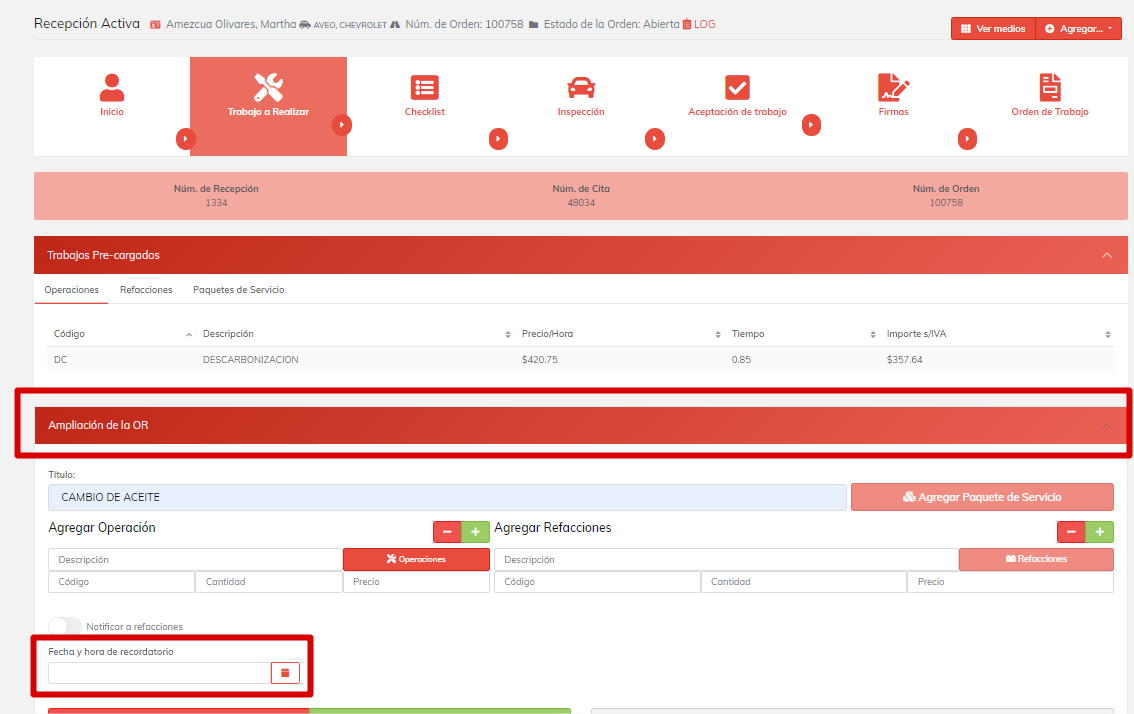Click Agregar Paquete de Servicio button
The height and width of the screenshot is (714, 1134).
pyautogui.click(x=981, y=497)
